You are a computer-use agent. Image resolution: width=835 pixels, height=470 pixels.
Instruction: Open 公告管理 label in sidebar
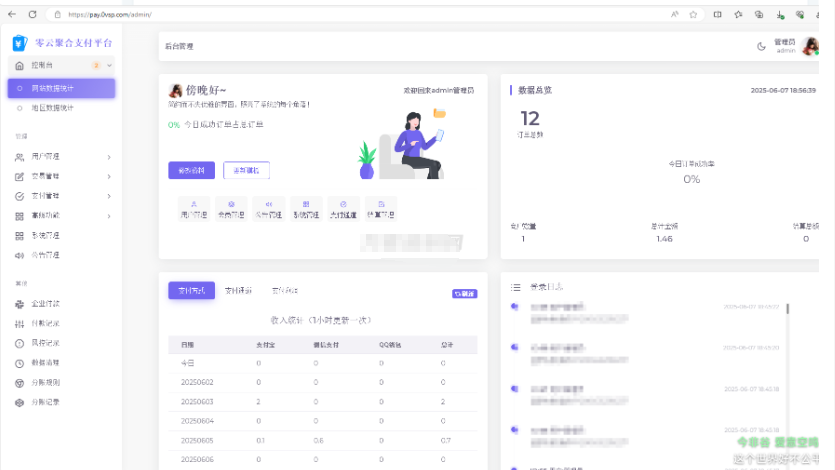click(46, 255)
